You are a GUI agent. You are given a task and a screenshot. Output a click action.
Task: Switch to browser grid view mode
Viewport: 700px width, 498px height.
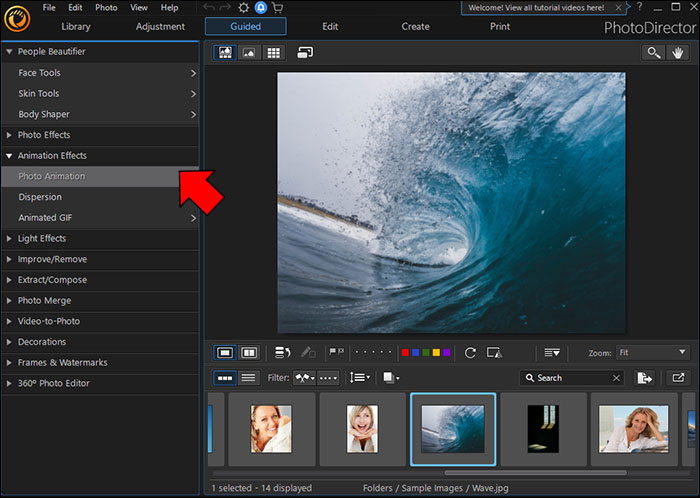(x=273, y=53)
